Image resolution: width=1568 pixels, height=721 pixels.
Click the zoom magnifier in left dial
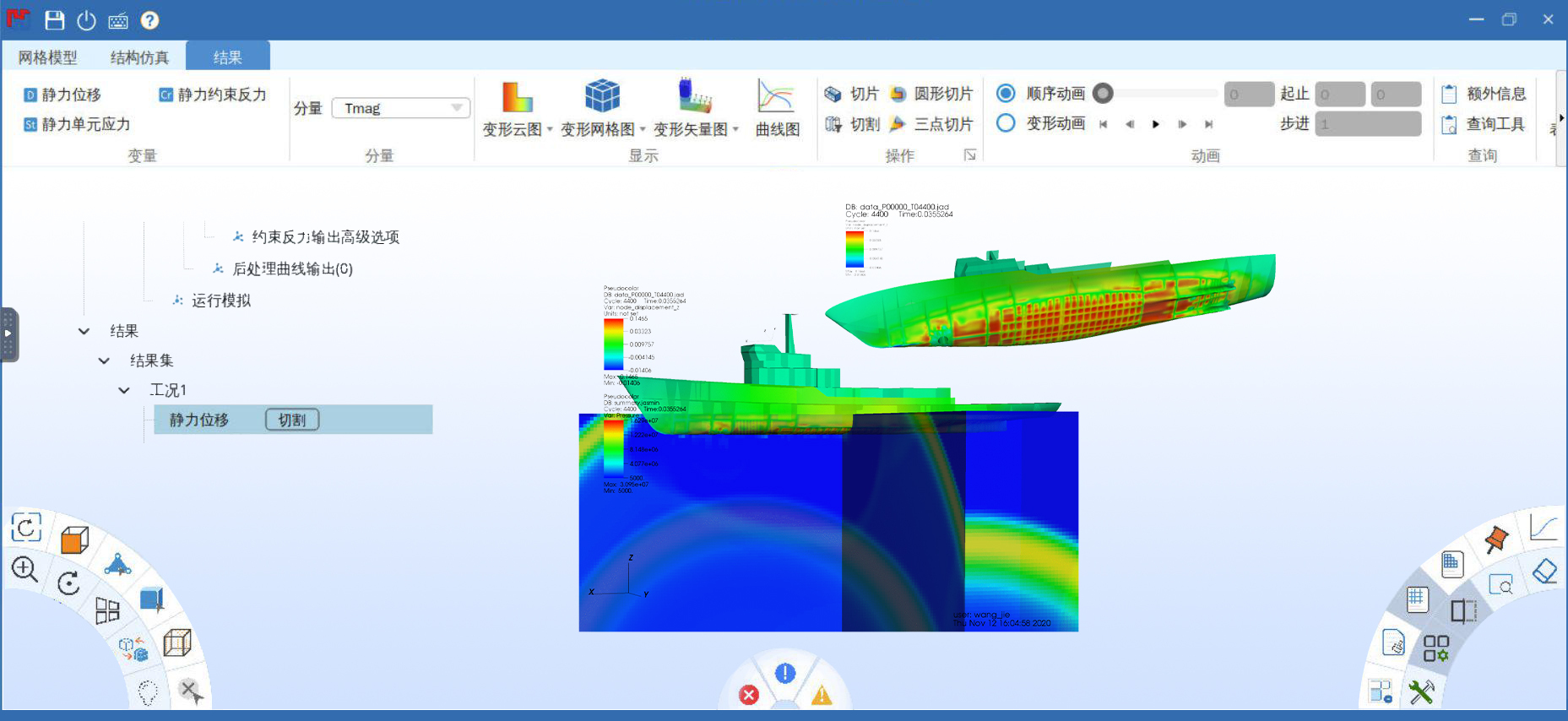tap(24, 570)
